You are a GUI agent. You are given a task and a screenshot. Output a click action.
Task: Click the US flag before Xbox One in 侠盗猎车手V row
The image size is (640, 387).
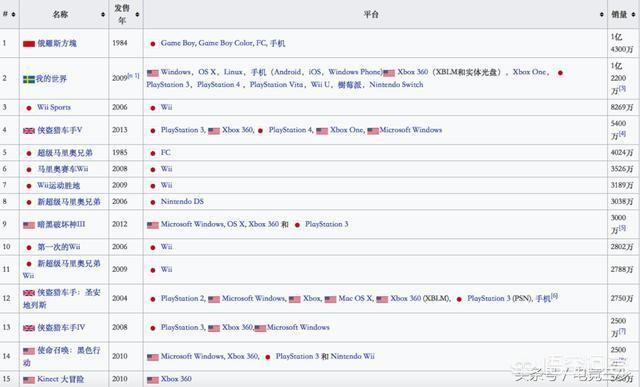pyautogui.click(x=322, y=131)
